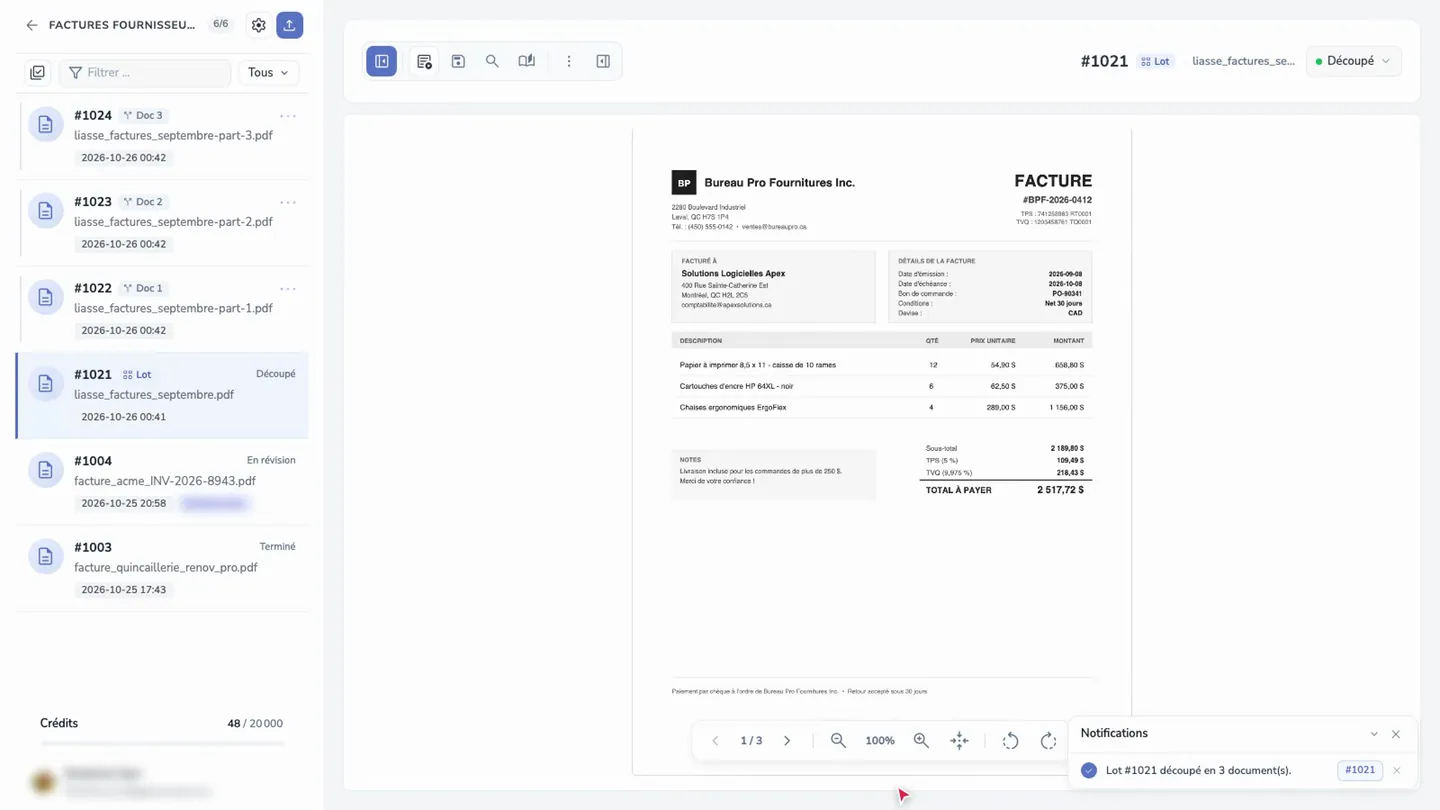Image resolution: width=1440 pixels, height=810 pixels.
Task: Click the open-book reading view icon
Action: 526,61
